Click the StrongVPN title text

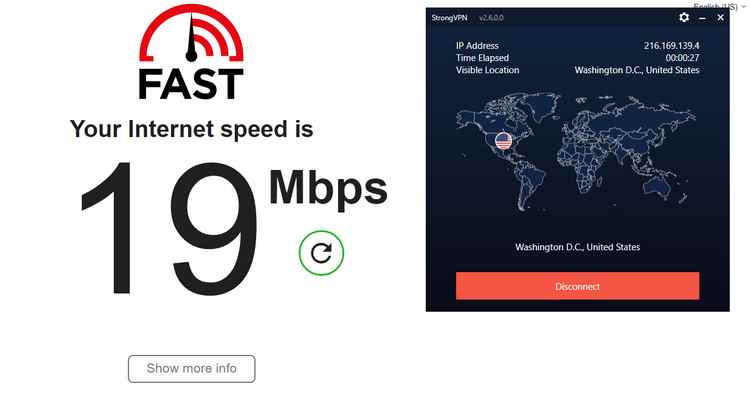point(449,18)
